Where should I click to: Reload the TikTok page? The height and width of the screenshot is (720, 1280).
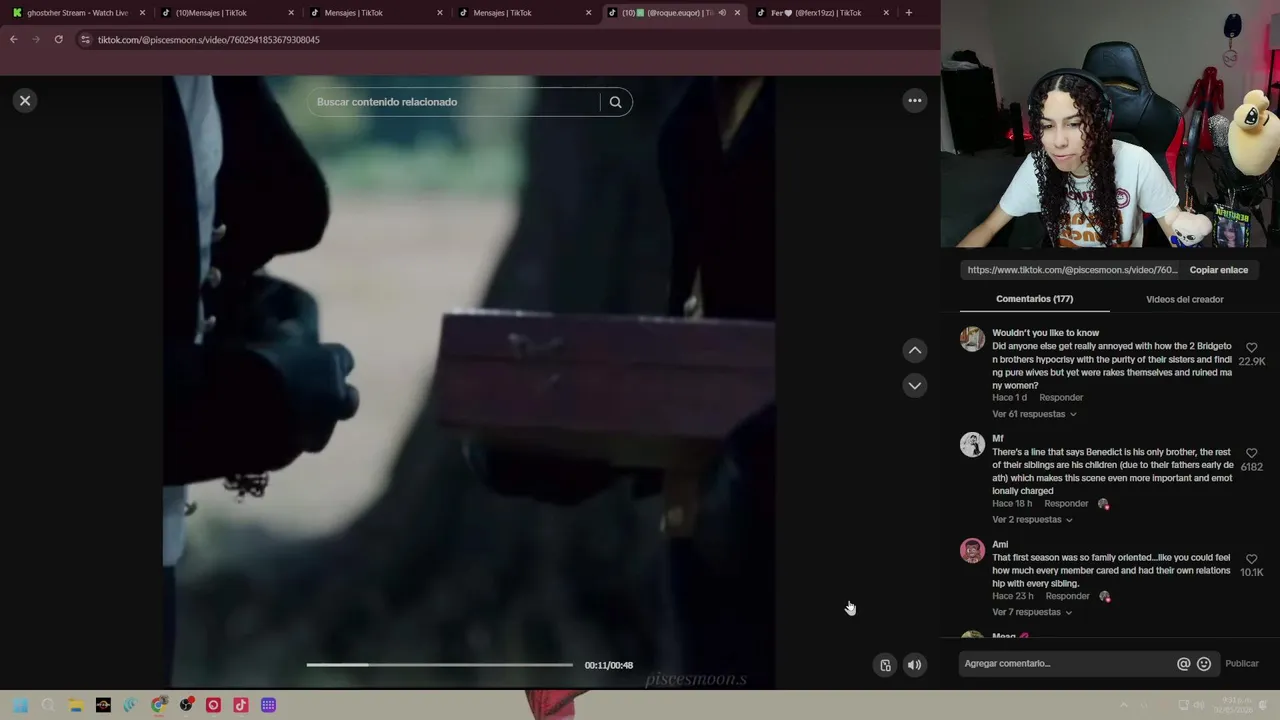(59, 39)
